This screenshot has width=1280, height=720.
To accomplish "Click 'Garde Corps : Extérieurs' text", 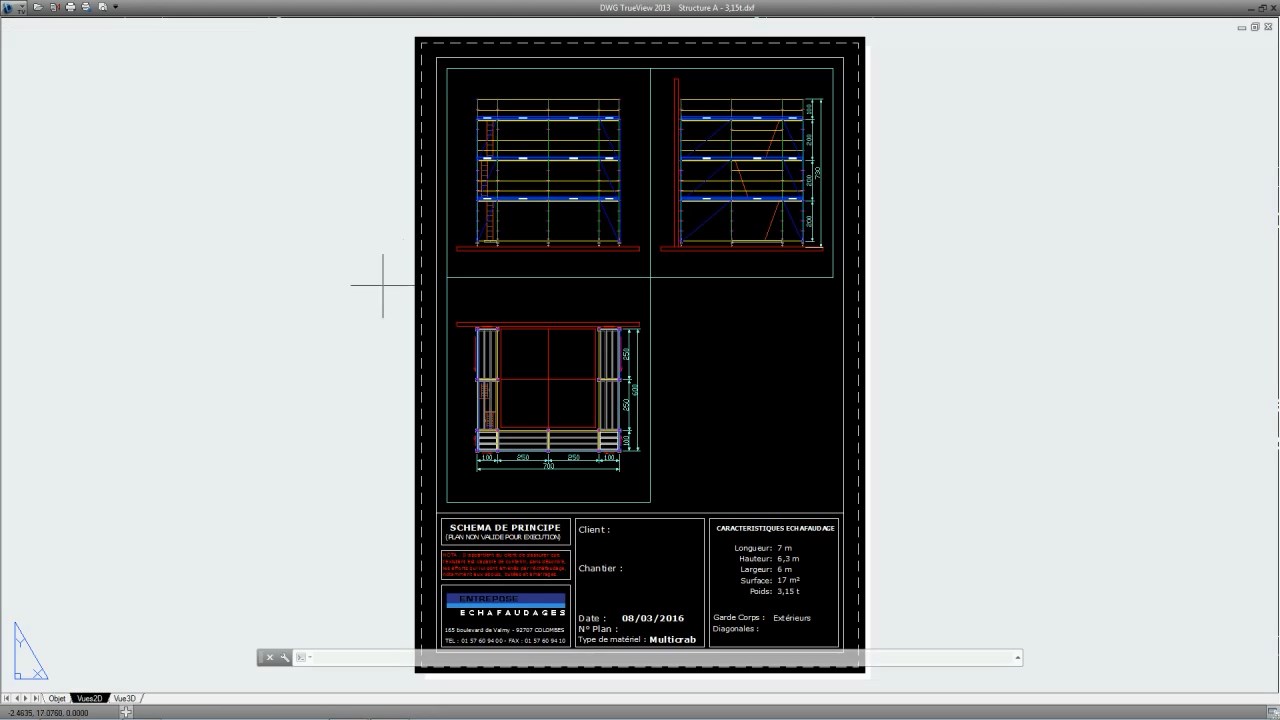I will tap(762, 618).
